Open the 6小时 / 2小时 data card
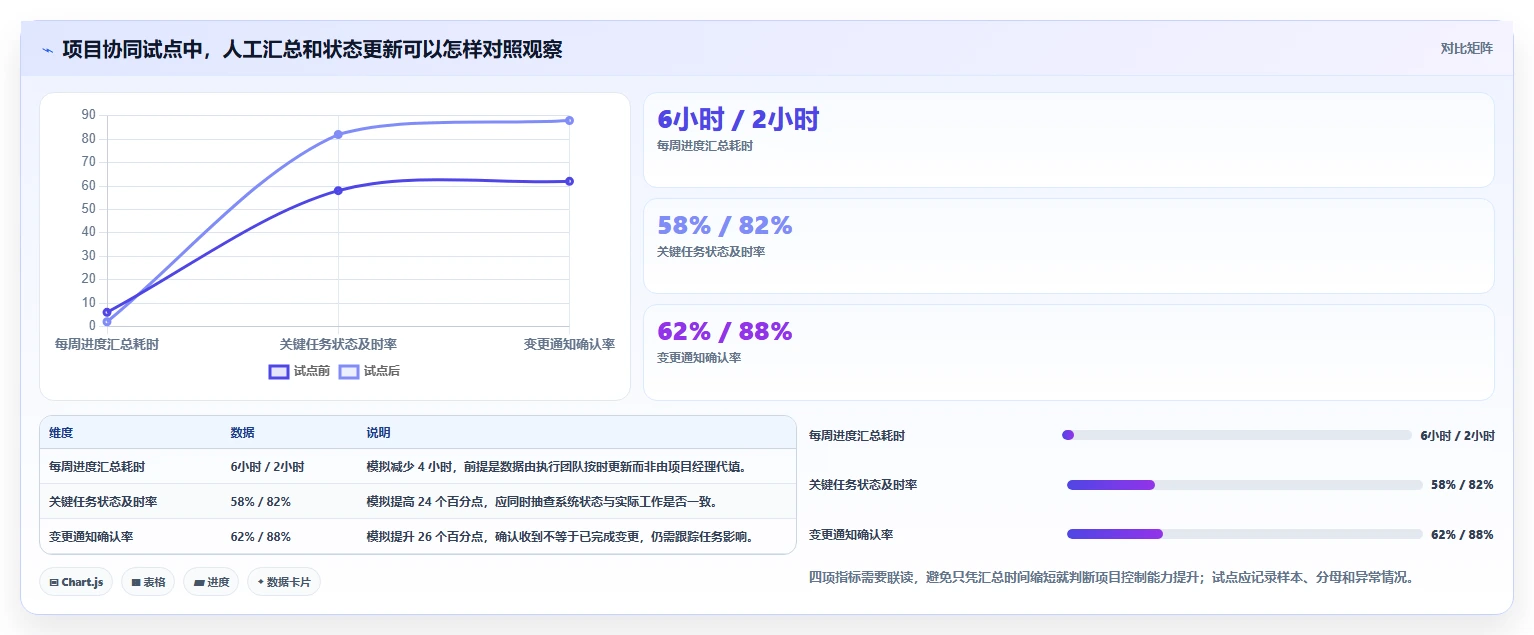 pyautogui.click(x=1068, y=140)
